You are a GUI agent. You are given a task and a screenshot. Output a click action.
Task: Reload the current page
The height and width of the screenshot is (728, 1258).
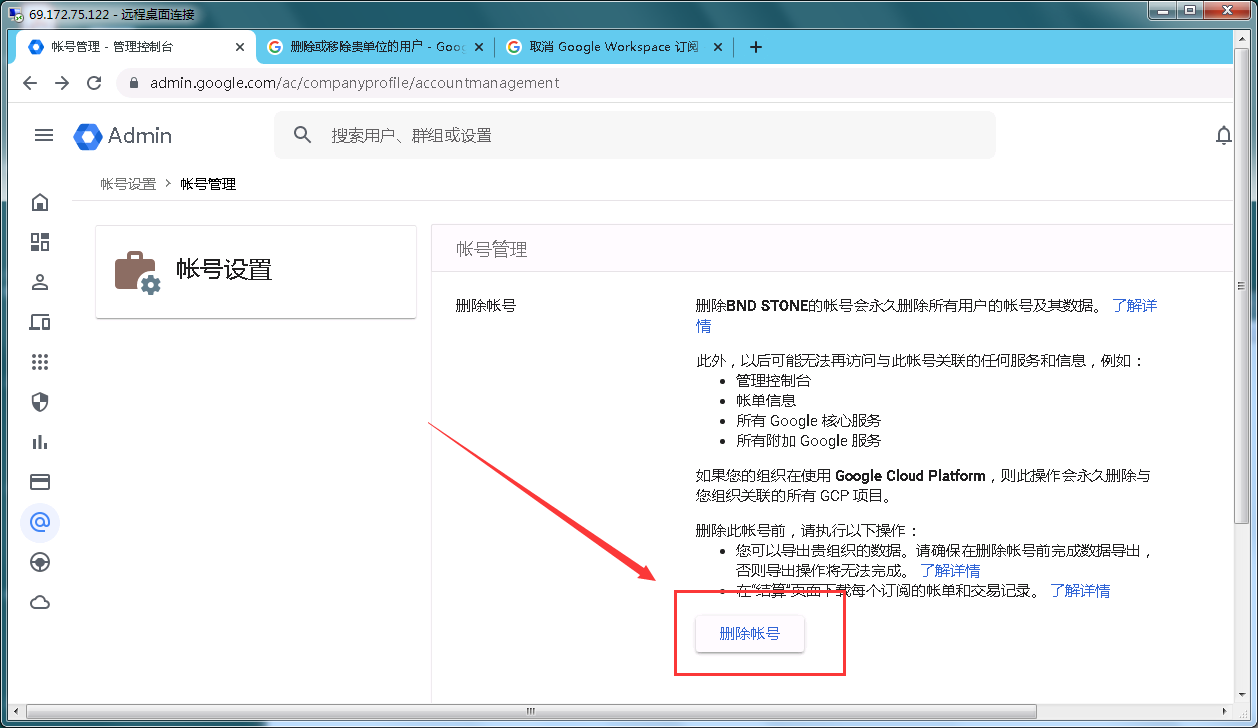click(94, 83)
